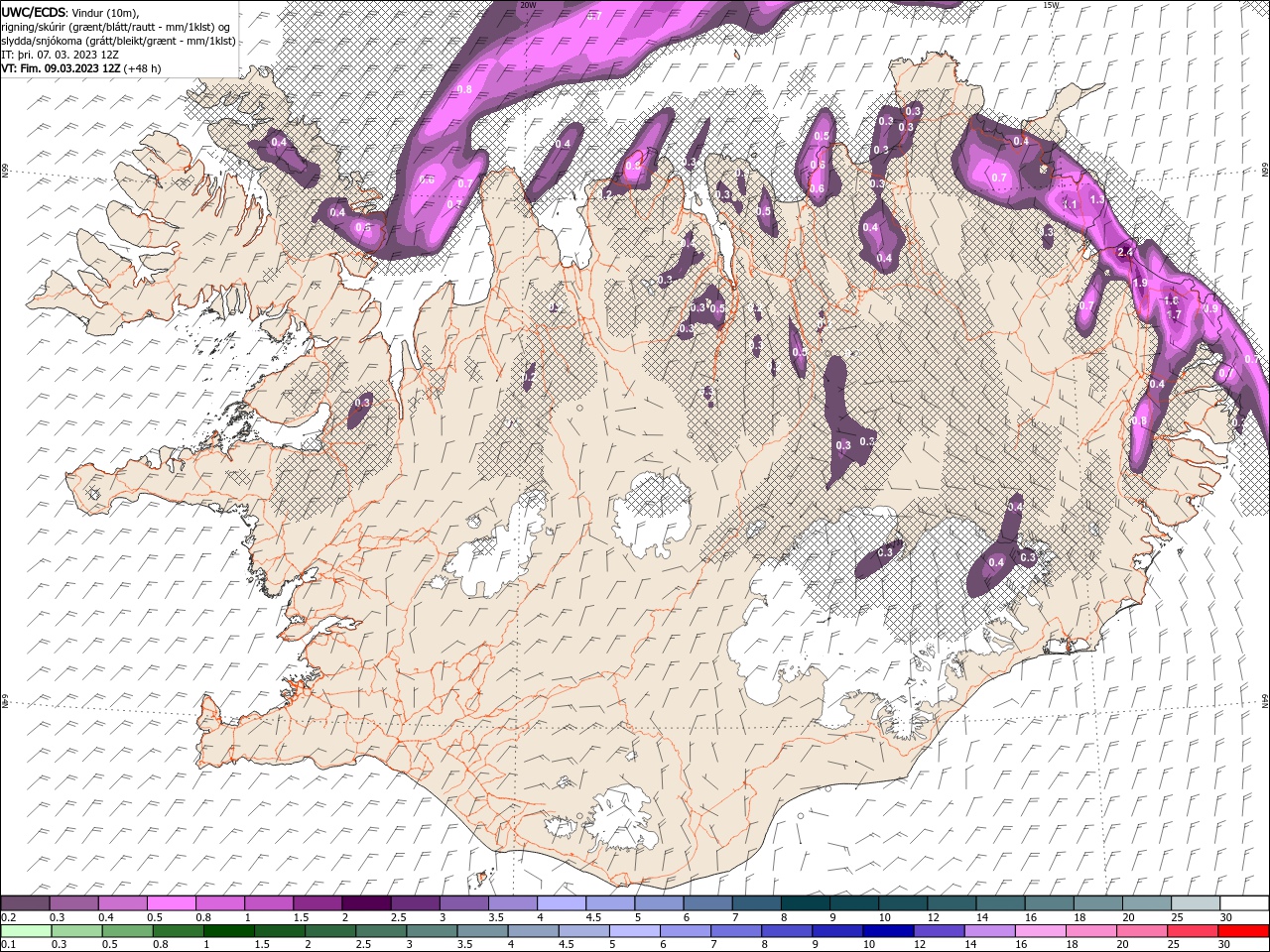Click the snow legend swatch between 8 and 9
The image size is (1270, 952).
click(x=804, y=903)
